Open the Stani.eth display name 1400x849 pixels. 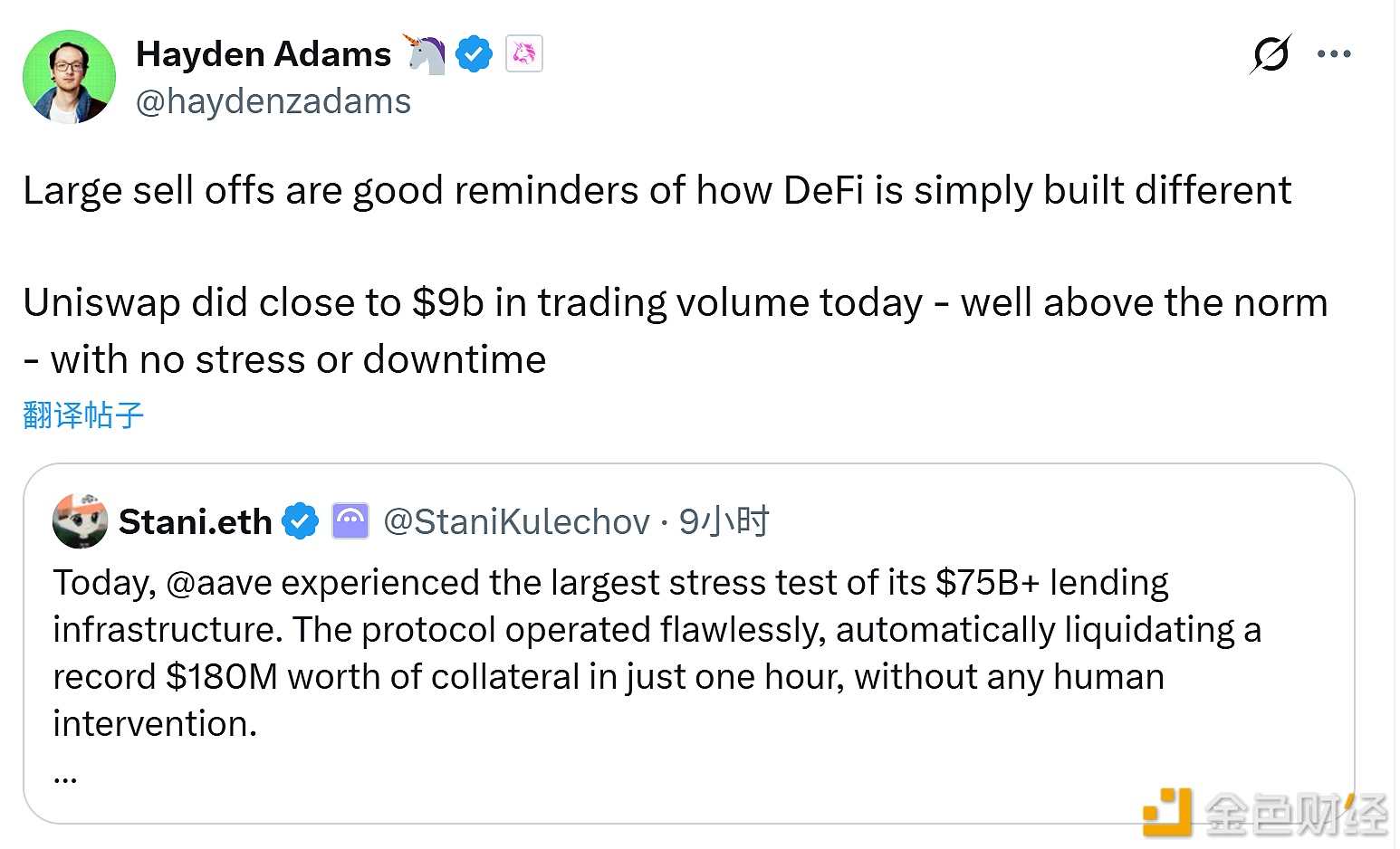195,522
